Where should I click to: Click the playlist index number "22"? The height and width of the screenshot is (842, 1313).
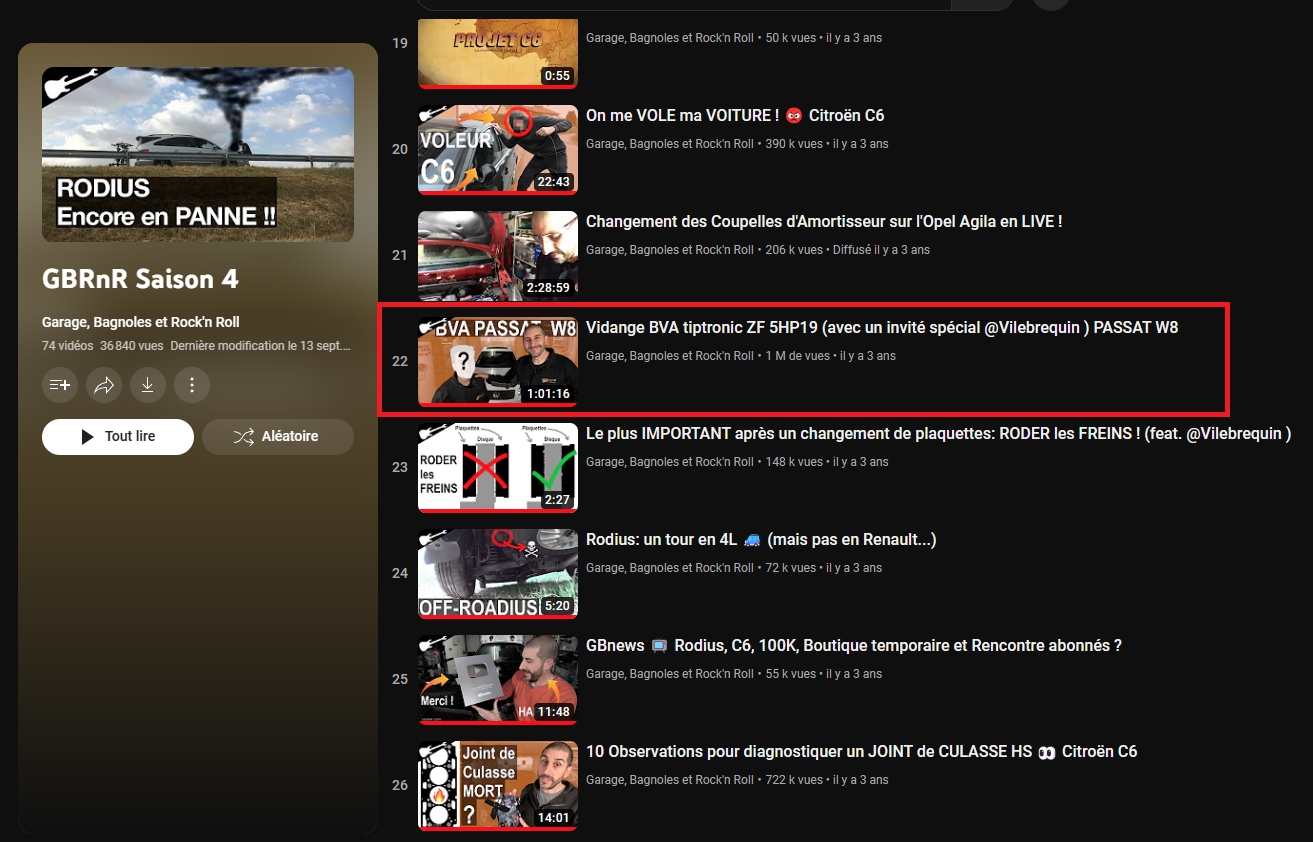click(x=400, y=361)
